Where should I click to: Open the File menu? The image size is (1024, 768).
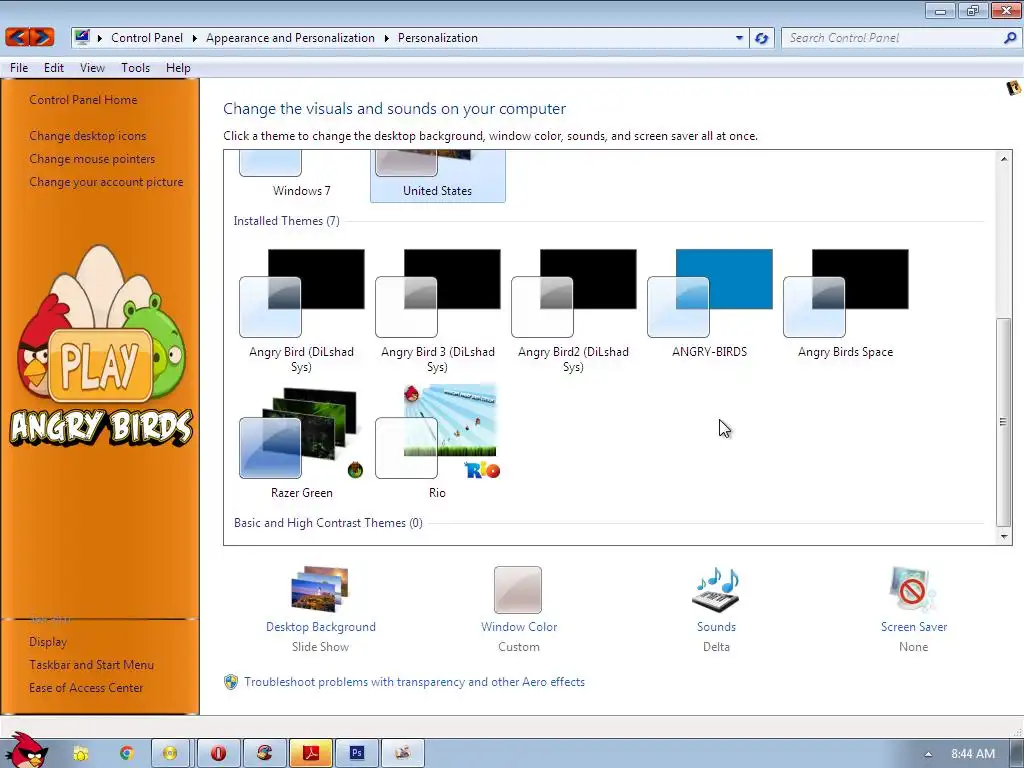19,68
